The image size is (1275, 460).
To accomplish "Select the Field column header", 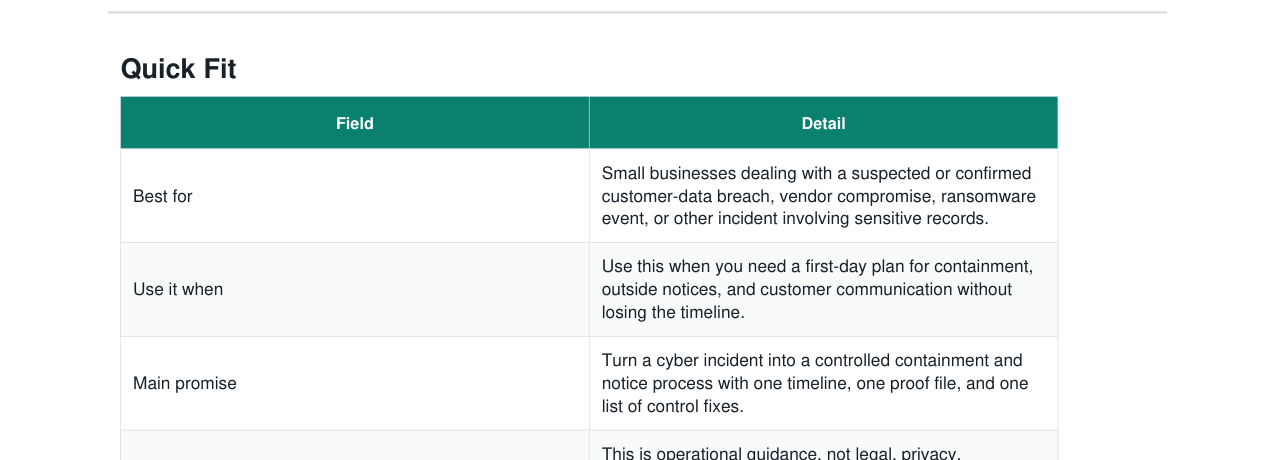I will tap(355, 123).
